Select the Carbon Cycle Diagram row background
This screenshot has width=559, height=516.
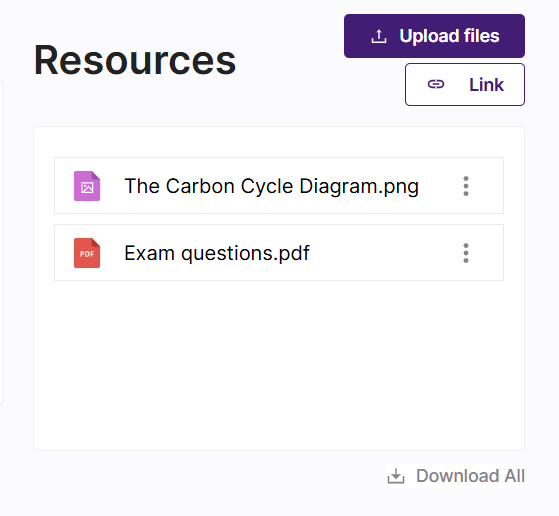279,185
